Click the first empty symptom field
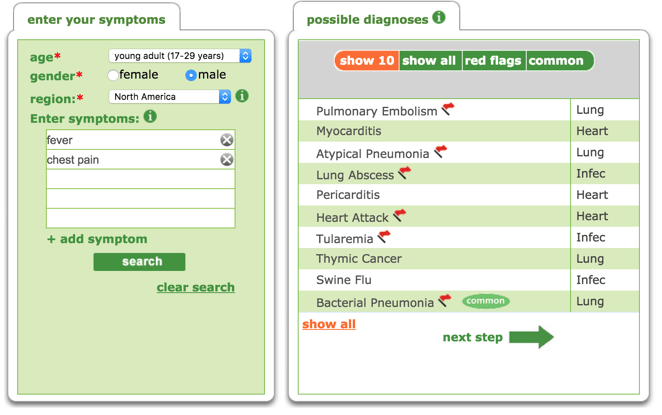This screenshot has width=662, height=415. 141,179
